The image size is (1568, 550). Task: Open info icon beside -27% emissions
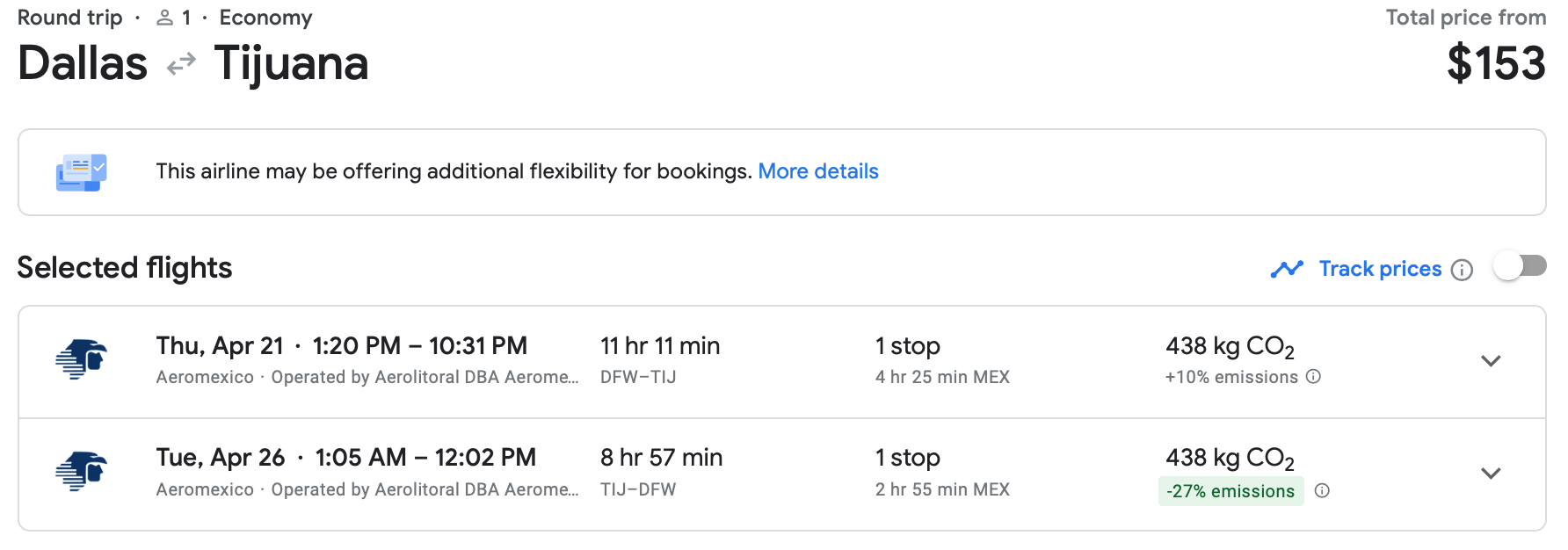[x=1322, y=490]
